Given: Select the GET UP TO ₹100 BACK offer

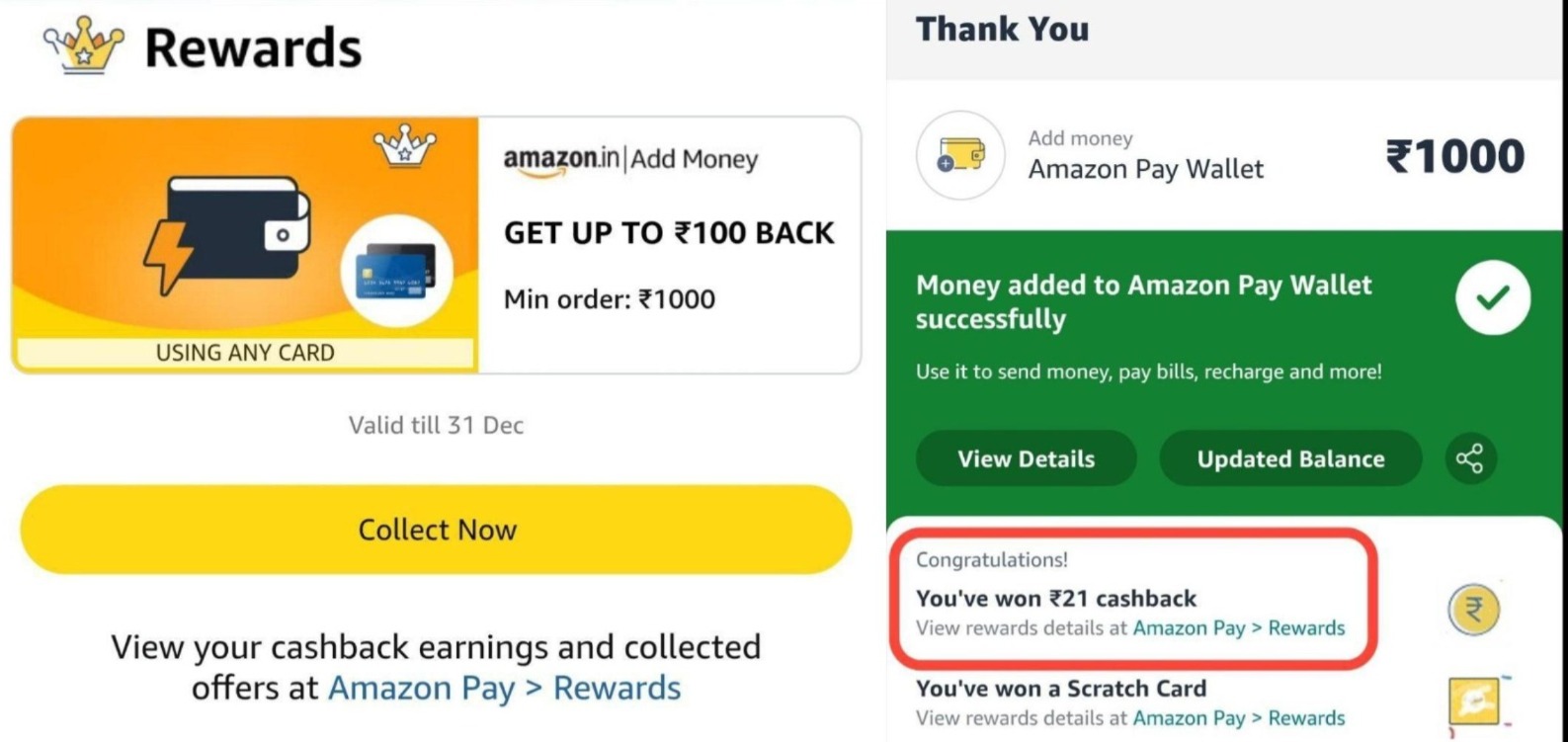Looking at the screenshot, I should point(669,233).
